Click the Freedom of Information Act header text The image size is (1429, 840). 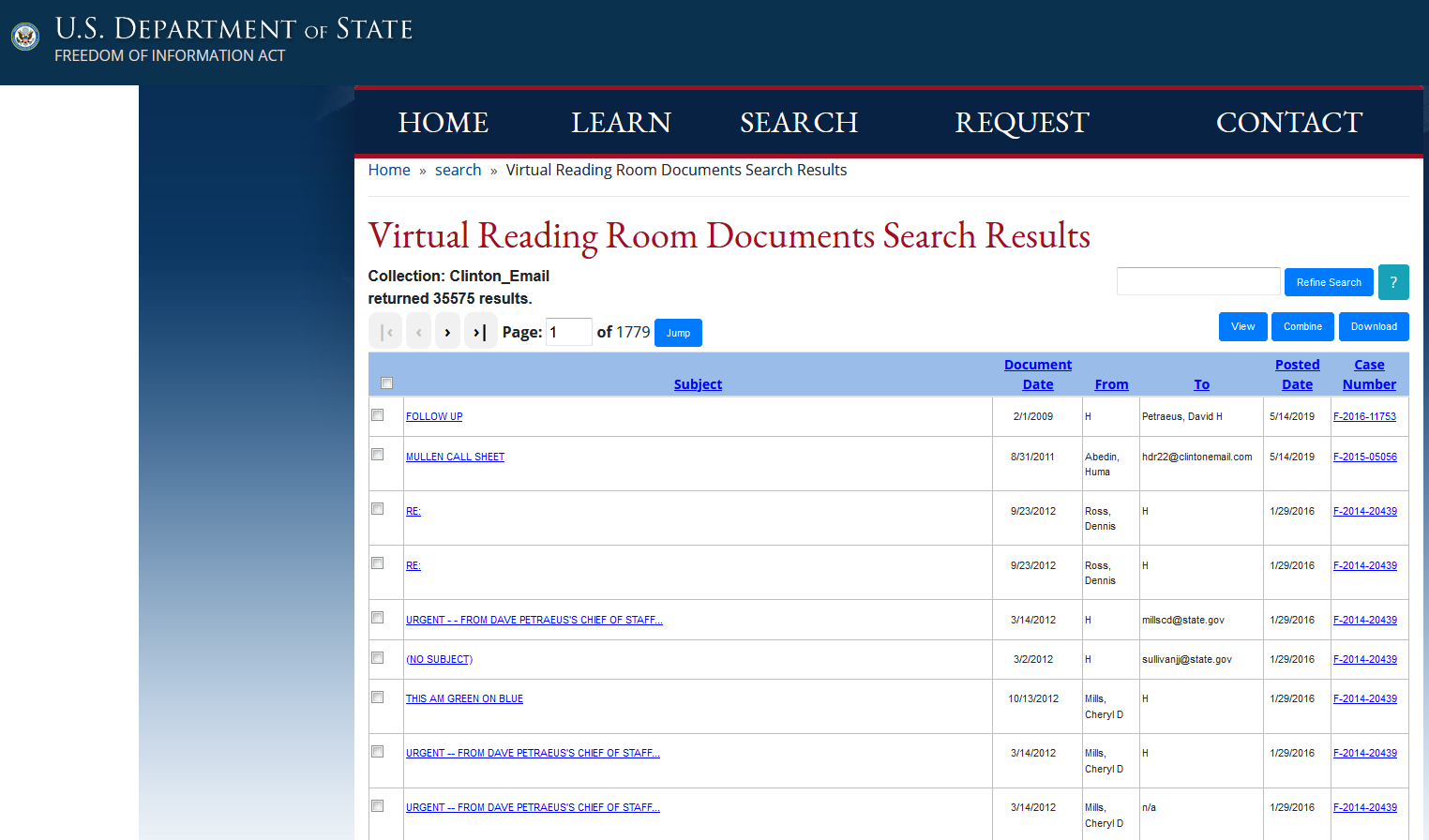coord(170,55)
